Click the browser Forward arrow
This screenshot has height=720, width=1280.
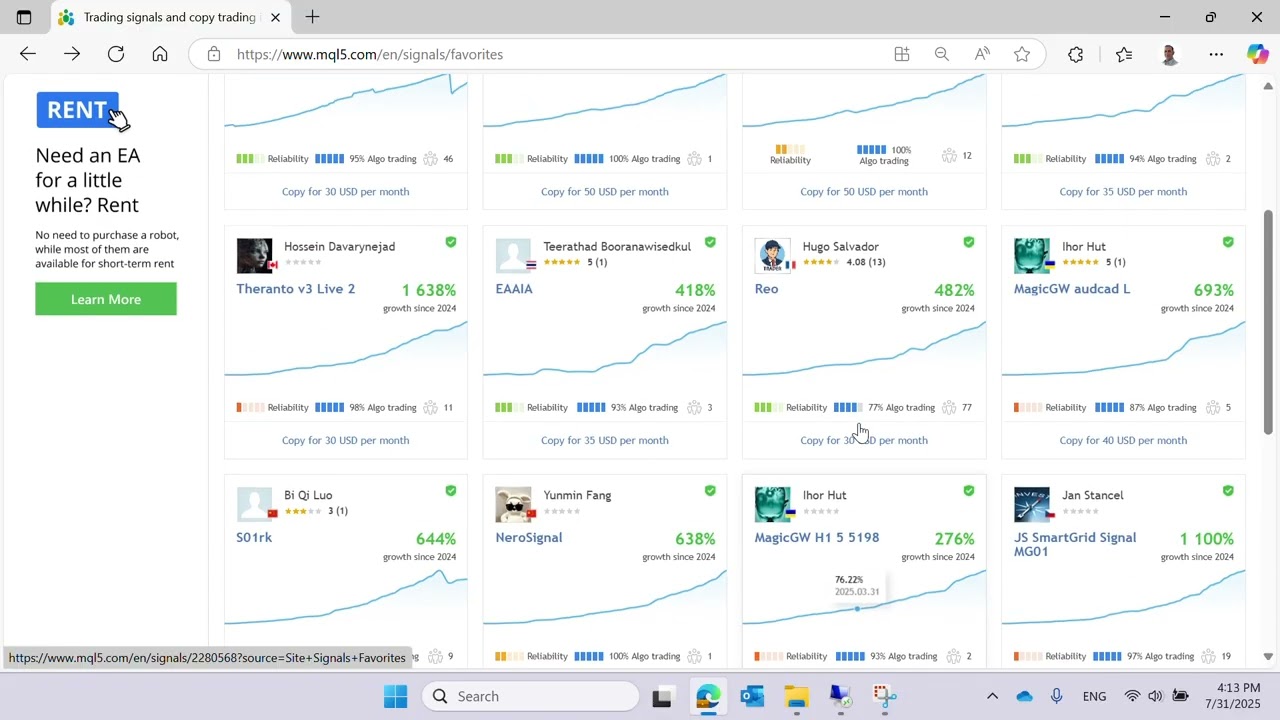point(72,54)
